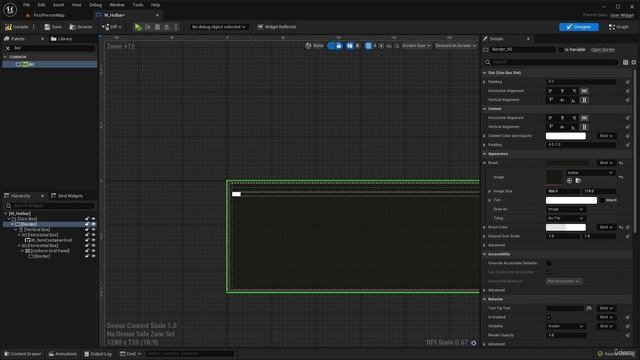The height and width of the screenshot is (360, 640).
Task: Collapse the Vertical Box hierarchy node
Action: [16, 230]
